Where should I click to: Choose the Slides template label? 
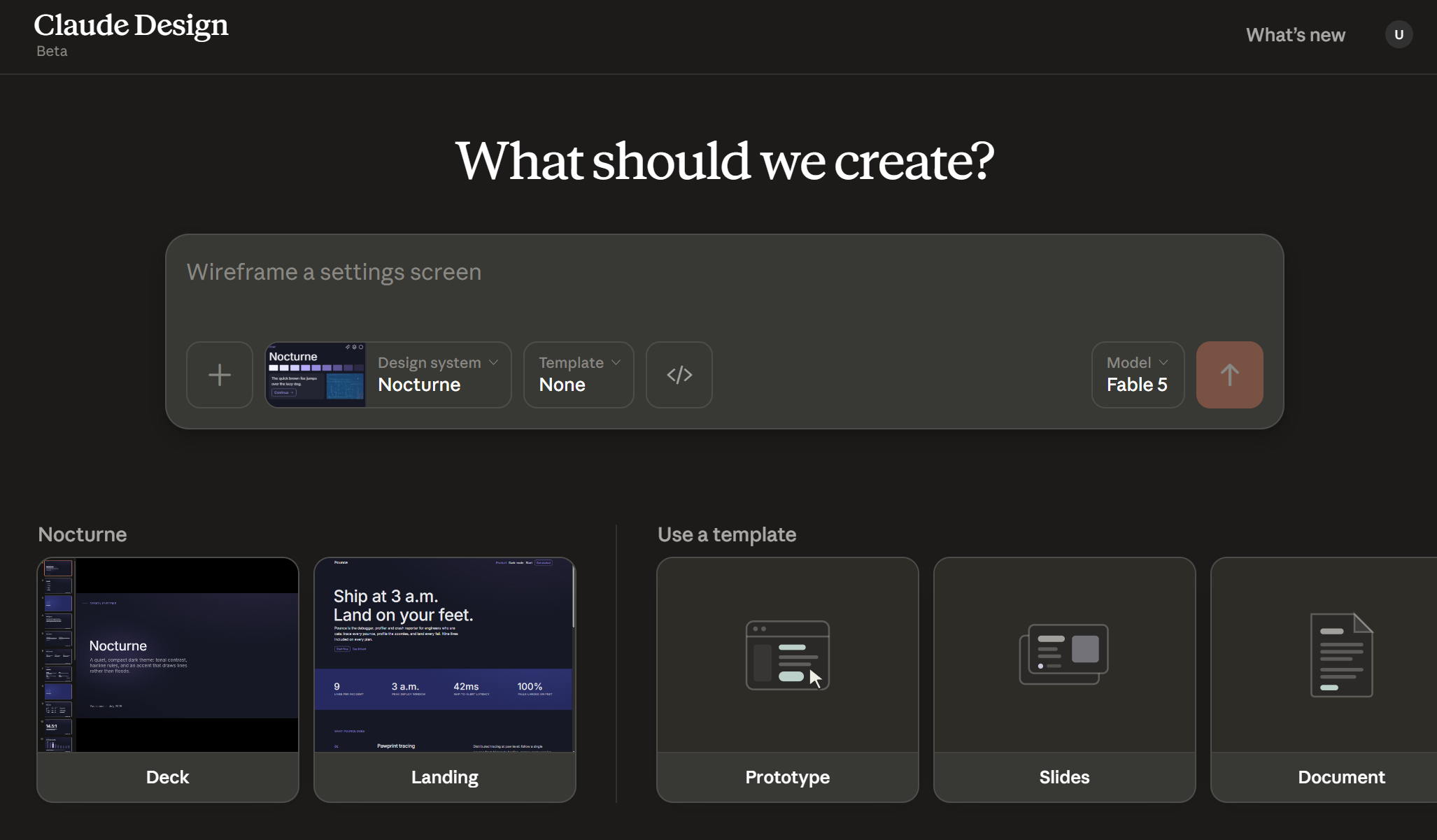(x=1064, y=777)
